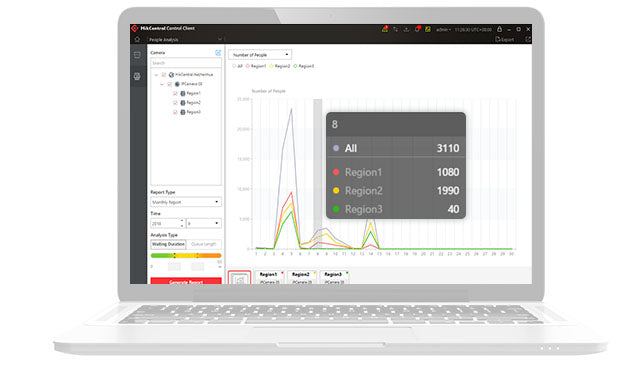Open the Number of People dropdown
642x365 pixels.
(x=260, y=54)
